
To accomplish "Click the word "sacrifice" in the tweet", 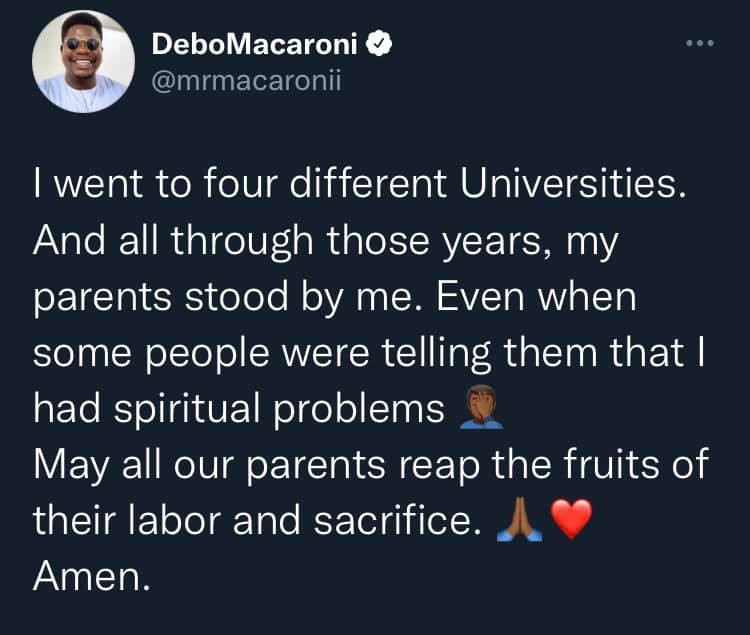I will click(x=399, y=521).
